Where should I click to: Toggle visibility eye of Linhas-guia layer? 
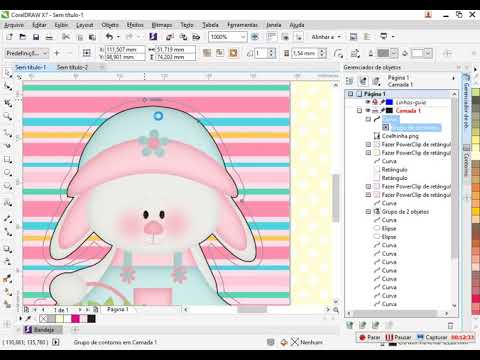pos(368,102)
